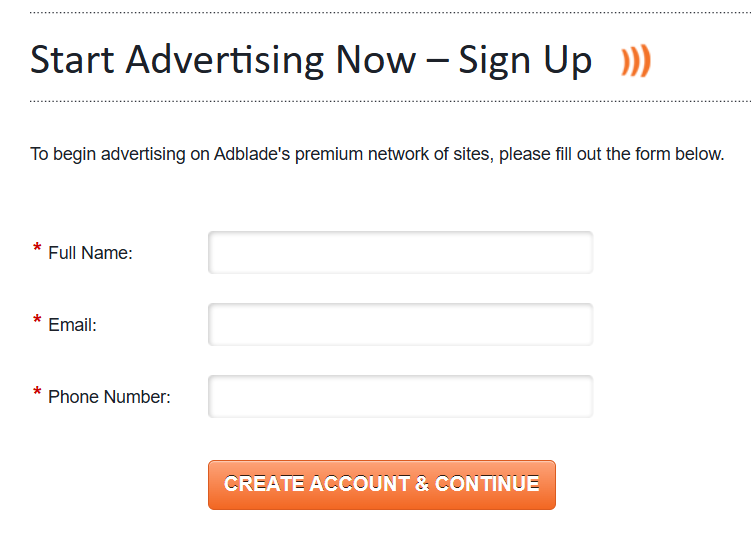Focus the Full Name input field
The image size is (751, 534).
(x=400, y=252)
